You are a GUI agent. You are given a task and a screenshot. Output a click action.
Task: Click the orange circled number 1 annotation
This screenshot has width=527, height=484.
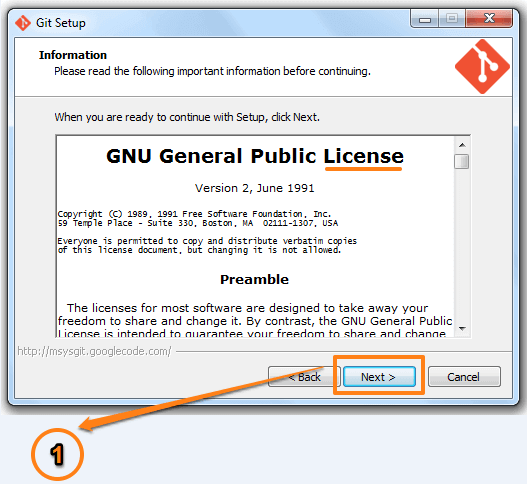pyautogui.click(x=57, y=454)
